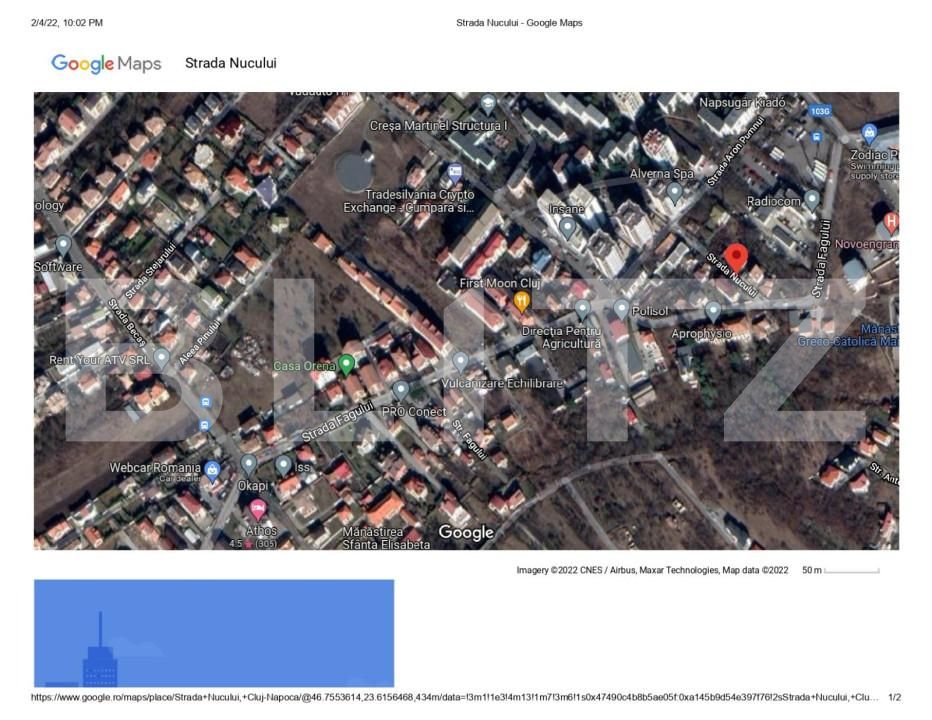Click the blue building thumbnail image

[213, 633]
